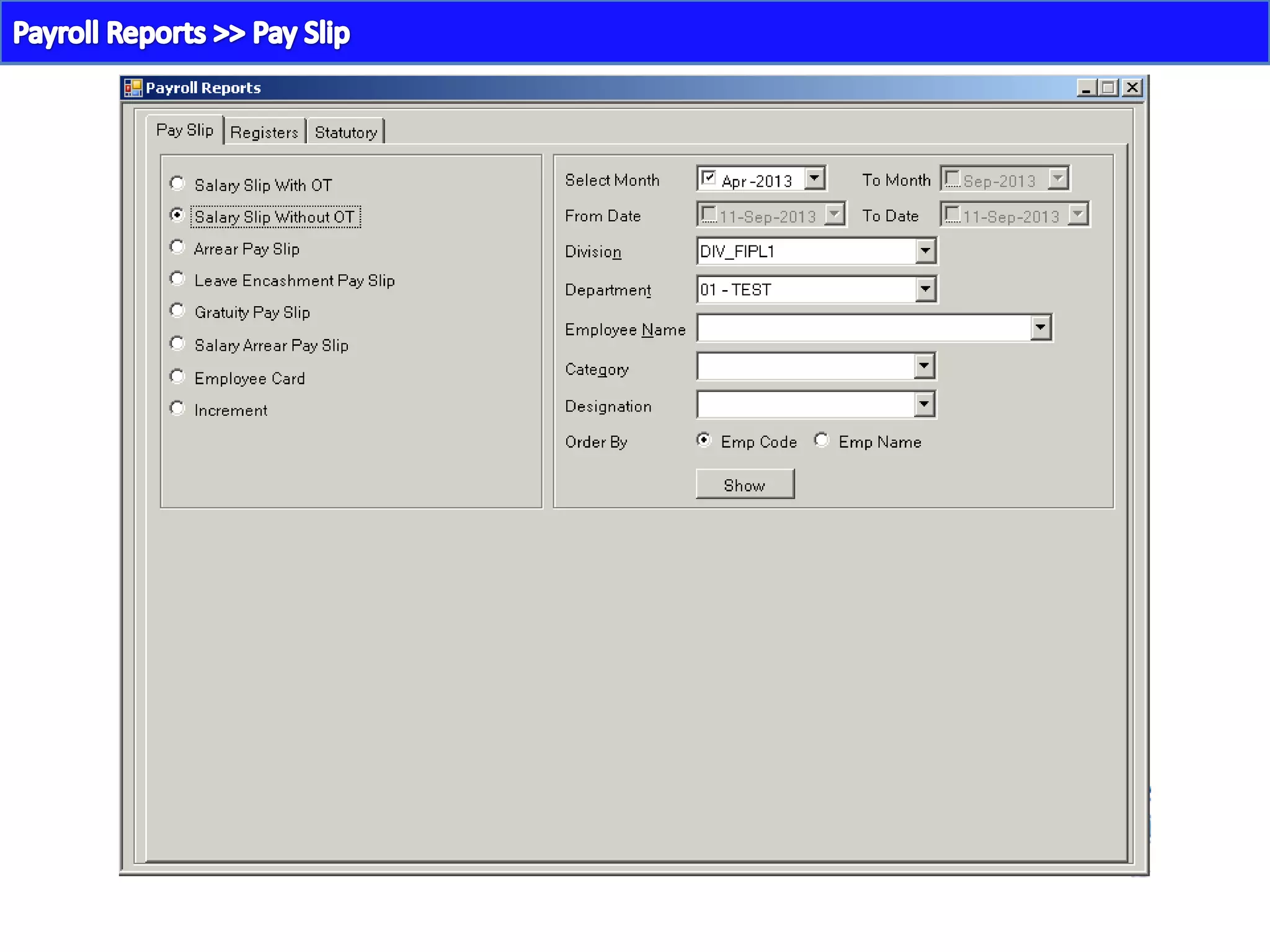Maximize the Payroll Reports window

1109,88
